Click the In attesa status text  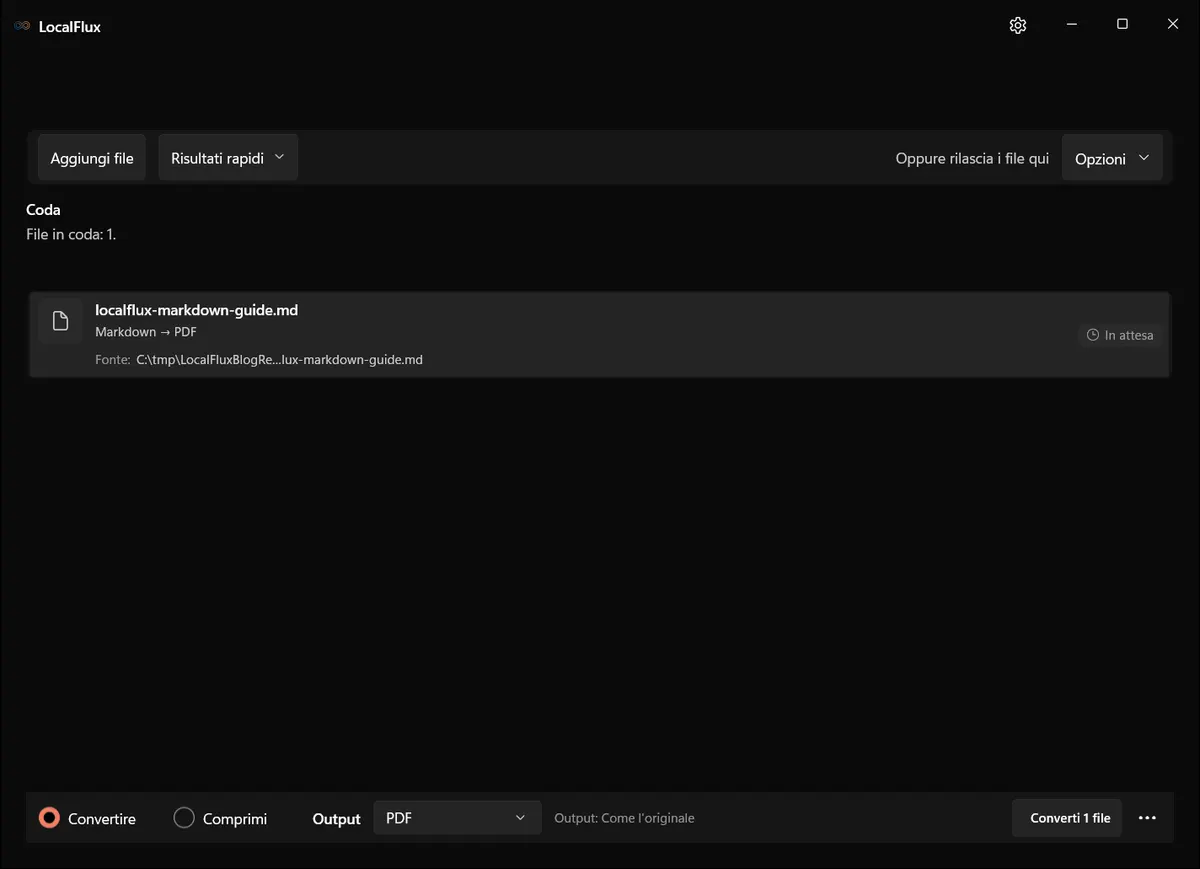(1129, 335)
